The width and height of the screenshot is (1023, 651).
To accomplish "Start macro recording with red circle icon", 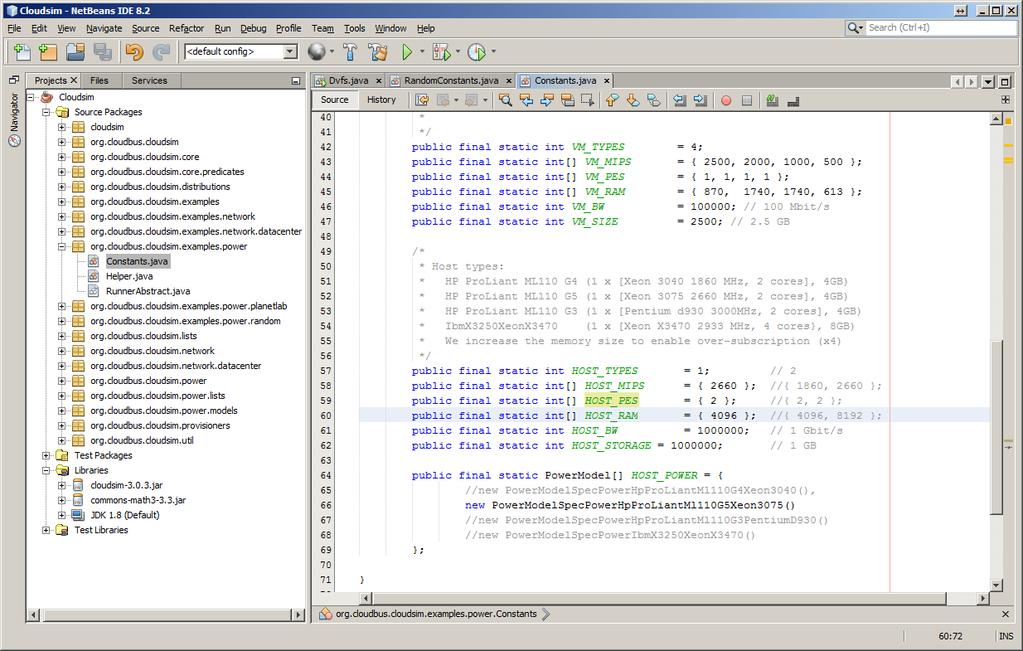I will pyautogui.click(x=726, y=100).
